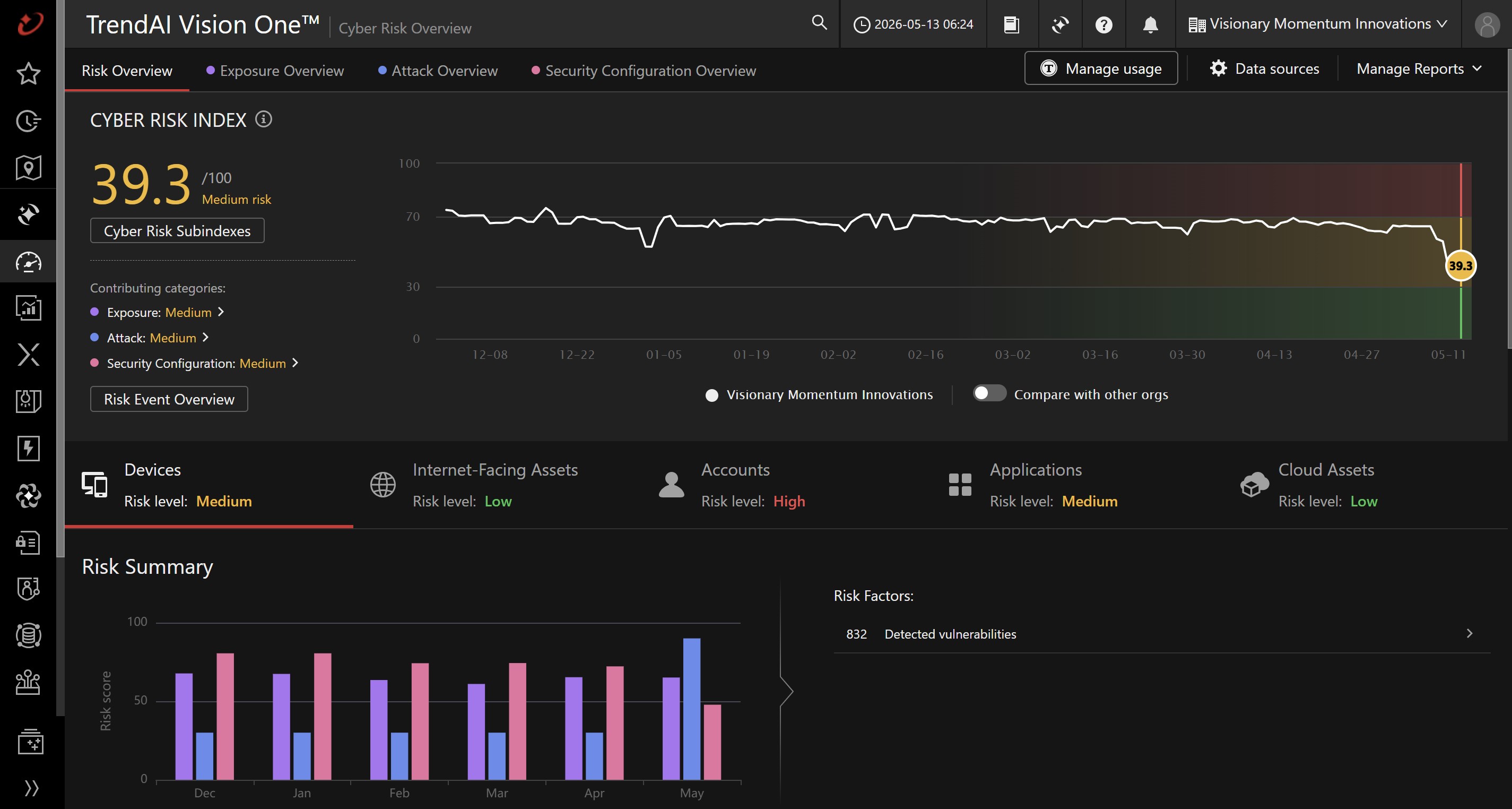Open the map pin shield sidebar icon
This screenshot has width=1512, height=809.
[28, 167]
